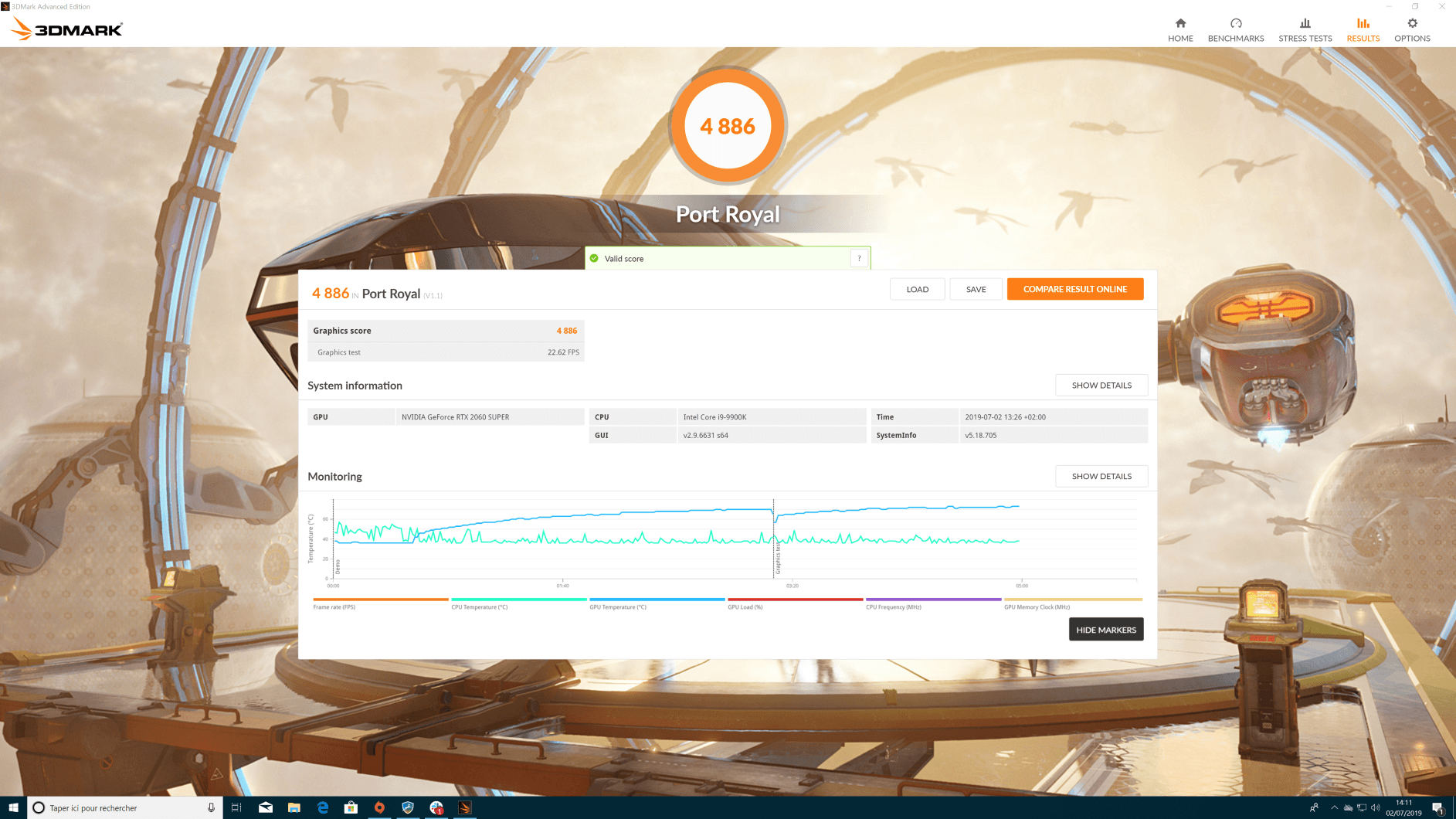Toggle the Frame rate (FPS) legend series
The height and width of the screenshot is (819, 1456).
pos(381,603)
